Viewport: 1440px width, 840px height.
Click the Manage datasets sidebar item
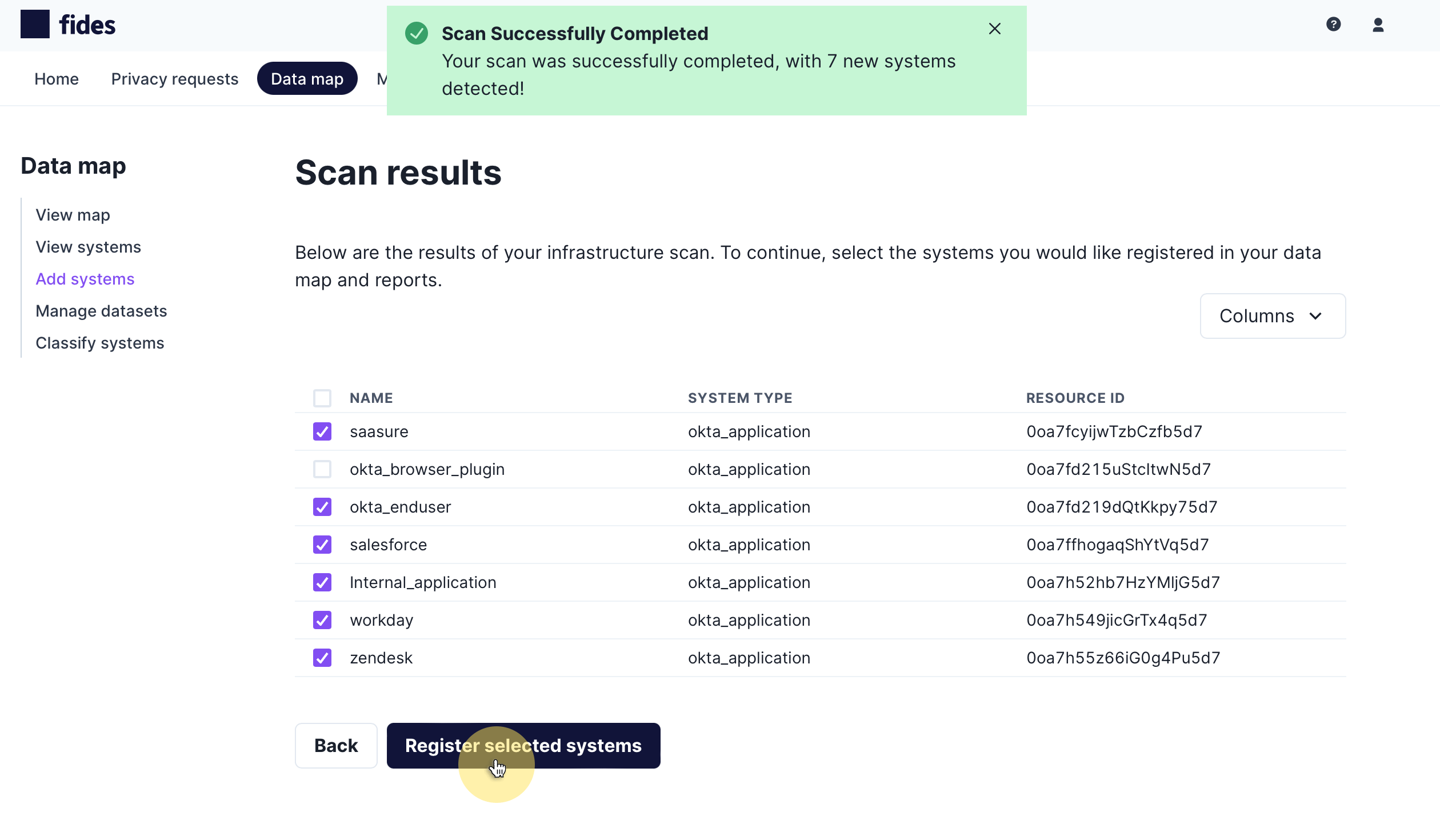(101, 310)
